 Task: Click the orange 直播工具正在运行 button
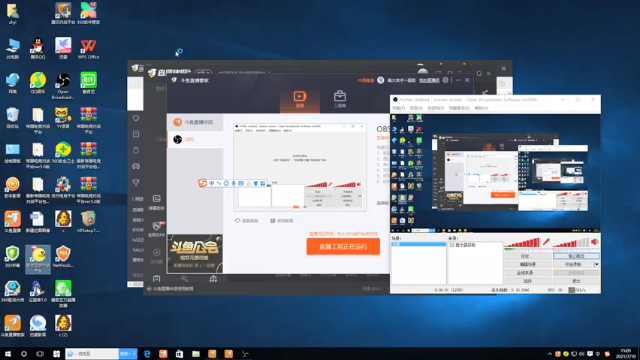click(x=343, y=247)
